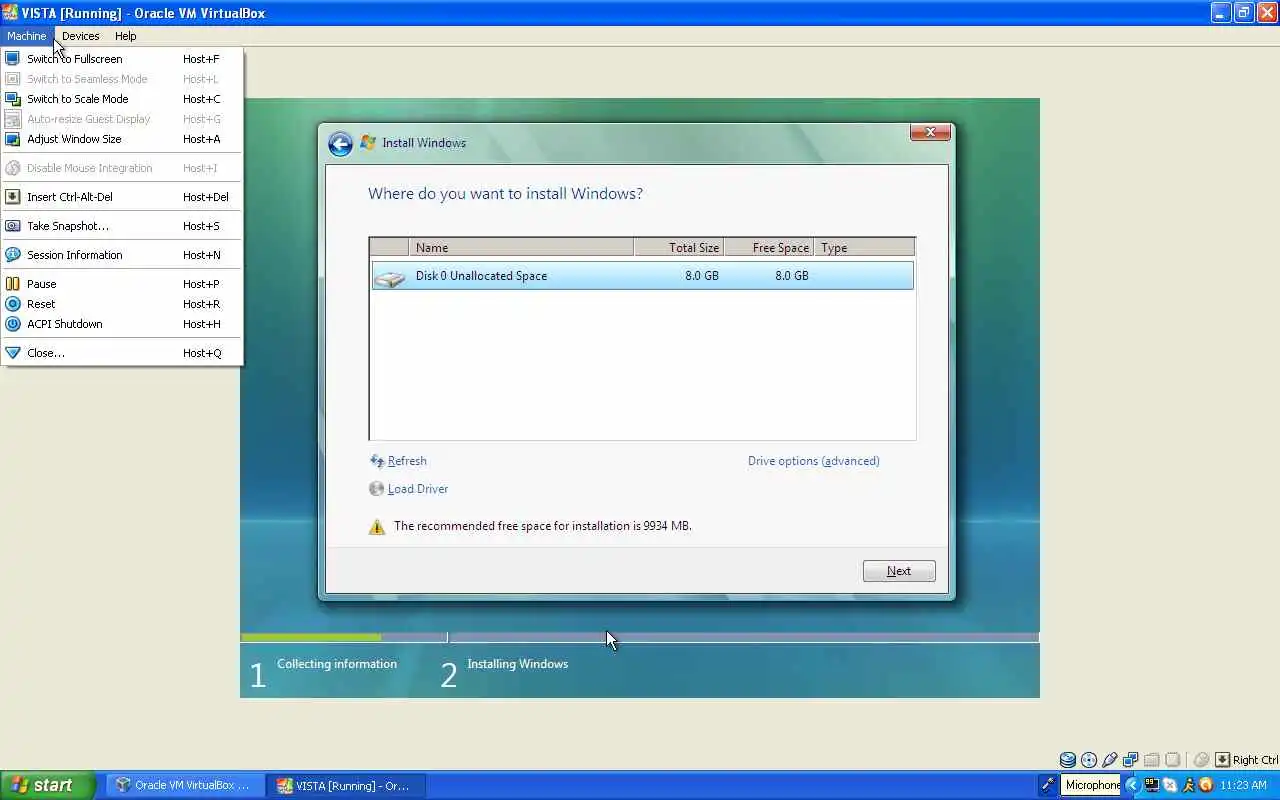
Task: Click the Next button
Action: 899,571
